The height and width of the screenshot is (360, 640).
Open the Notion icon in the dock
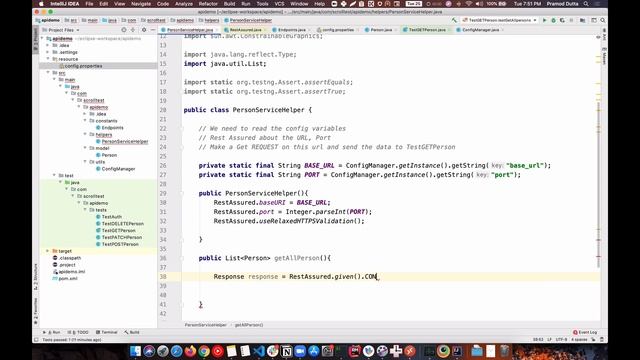click(286, 351)
